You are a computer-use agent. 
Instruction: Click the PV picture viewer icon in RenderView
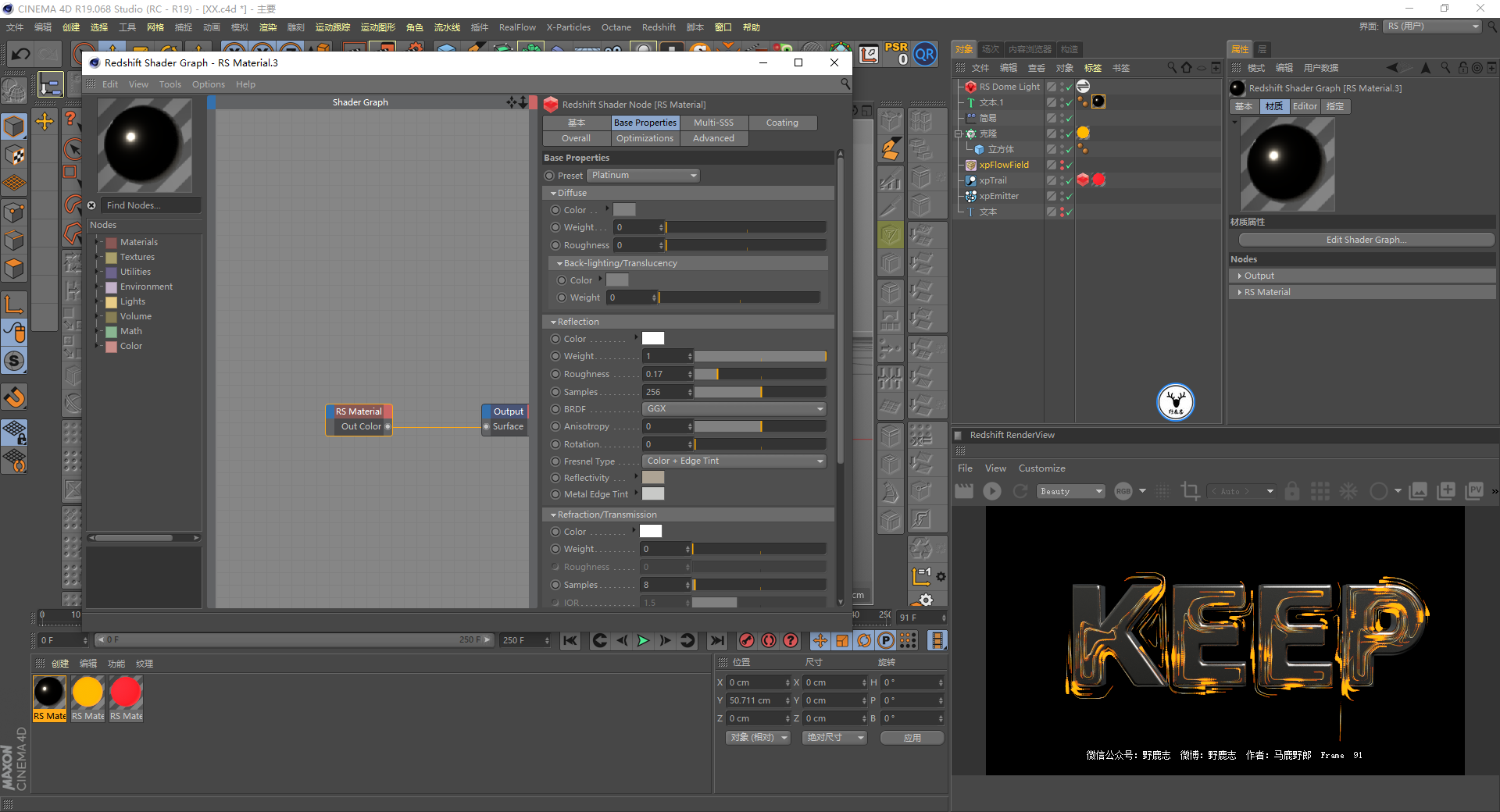click(1475, 490)
